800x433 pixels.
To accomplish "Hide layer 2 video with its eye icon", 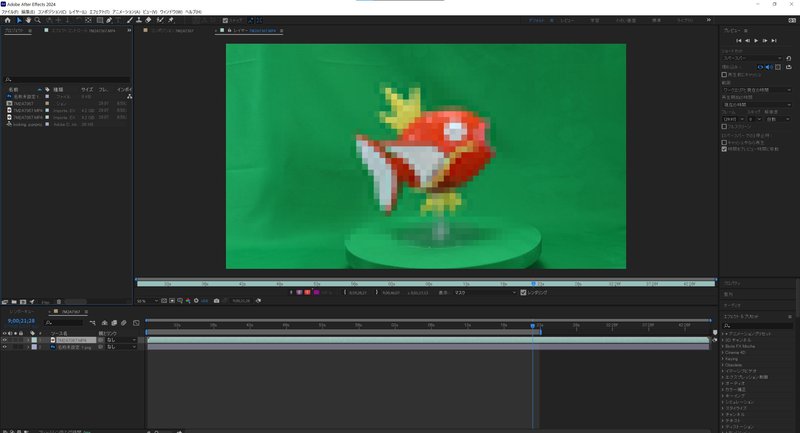I will click(x=5, y=347).
